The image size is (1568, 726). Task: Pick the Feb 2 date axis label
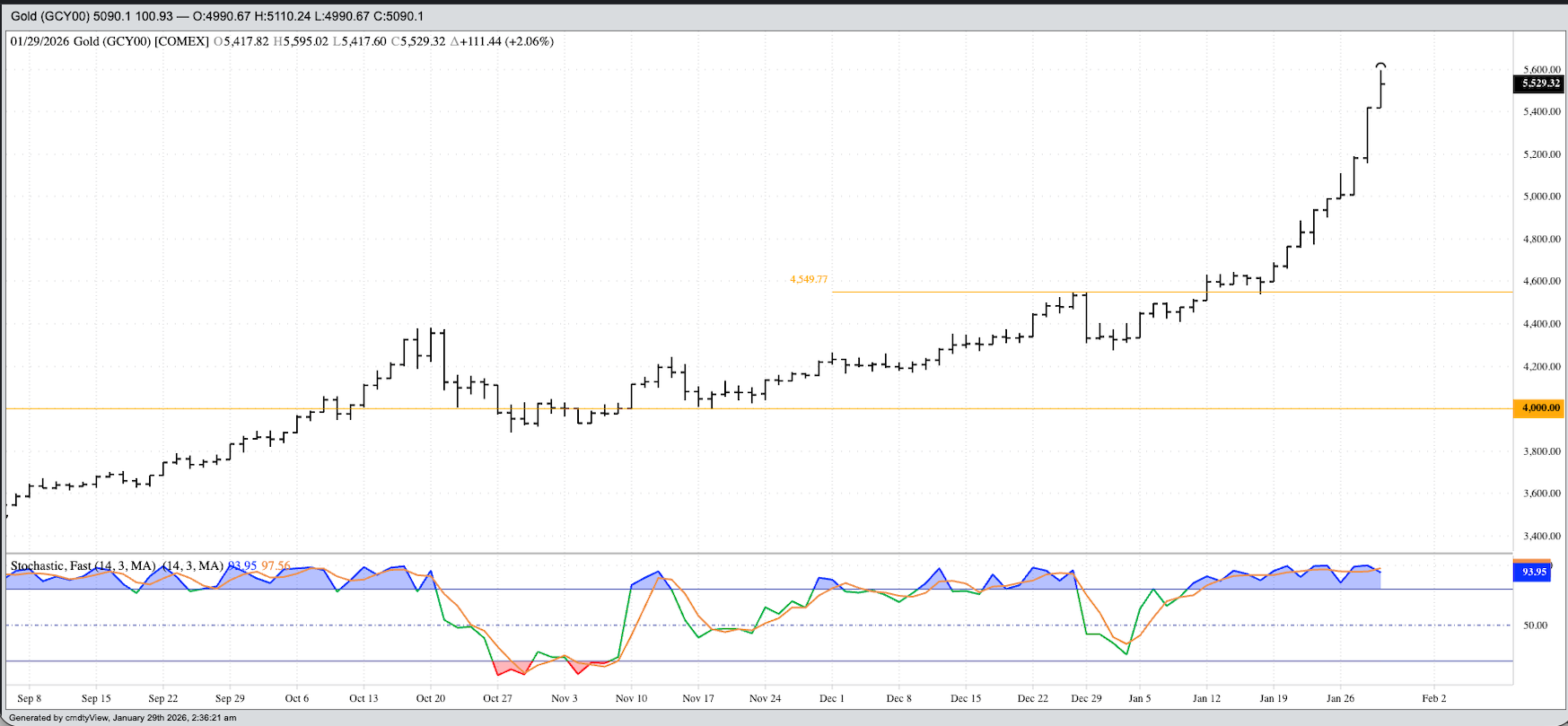tap(1433, 698)
